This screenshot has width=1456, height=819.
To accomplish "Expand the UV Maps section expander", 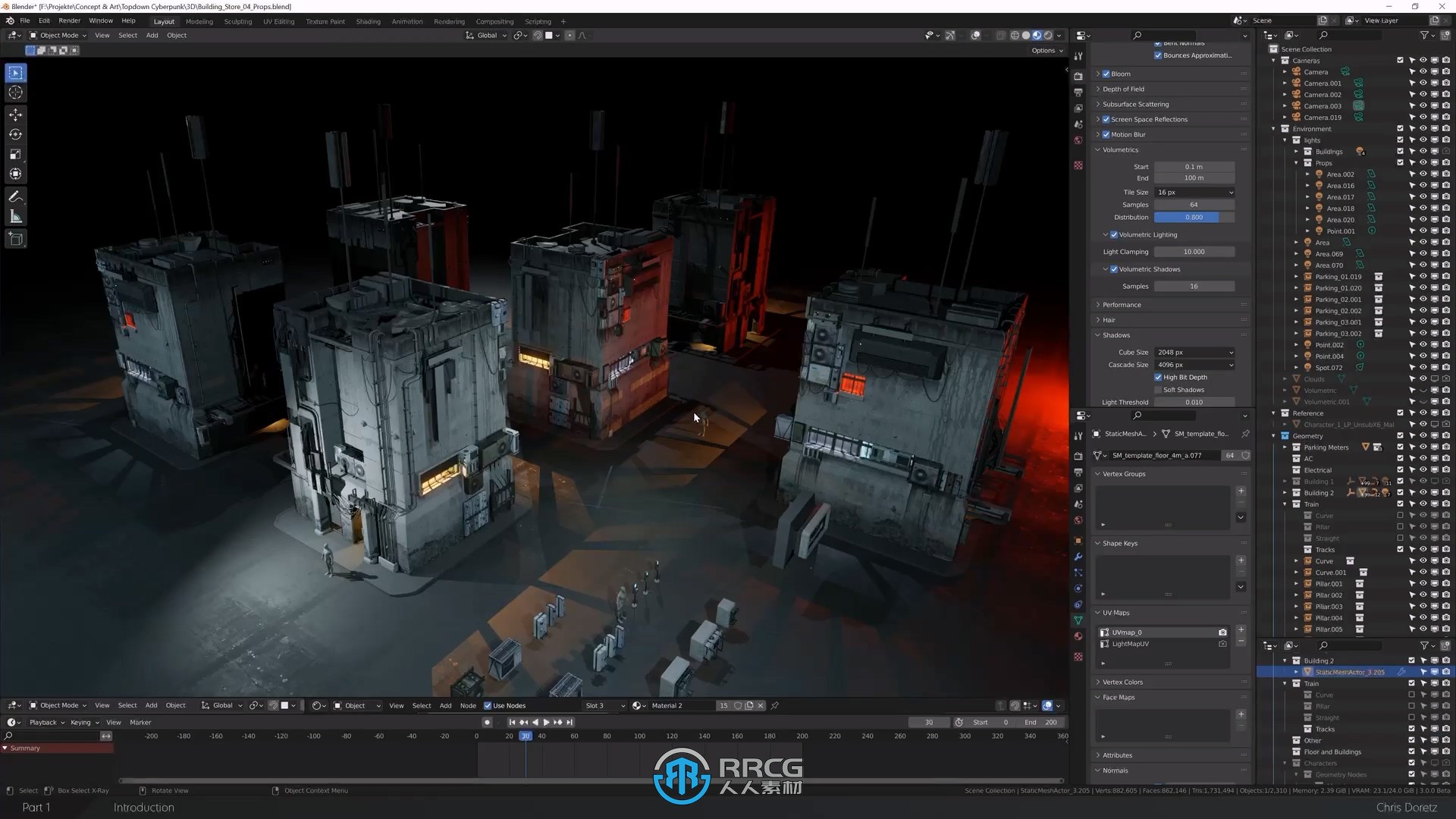I will [1097, 612].
